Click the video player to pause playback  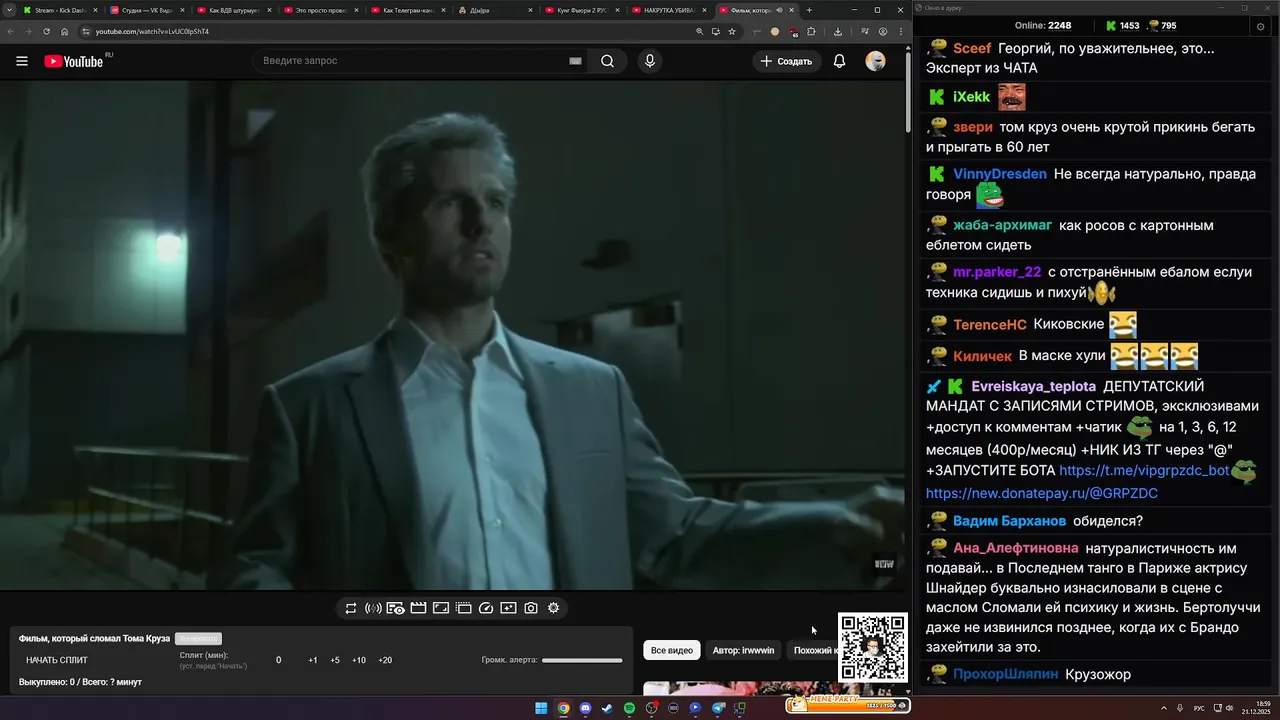pos(452,335)
